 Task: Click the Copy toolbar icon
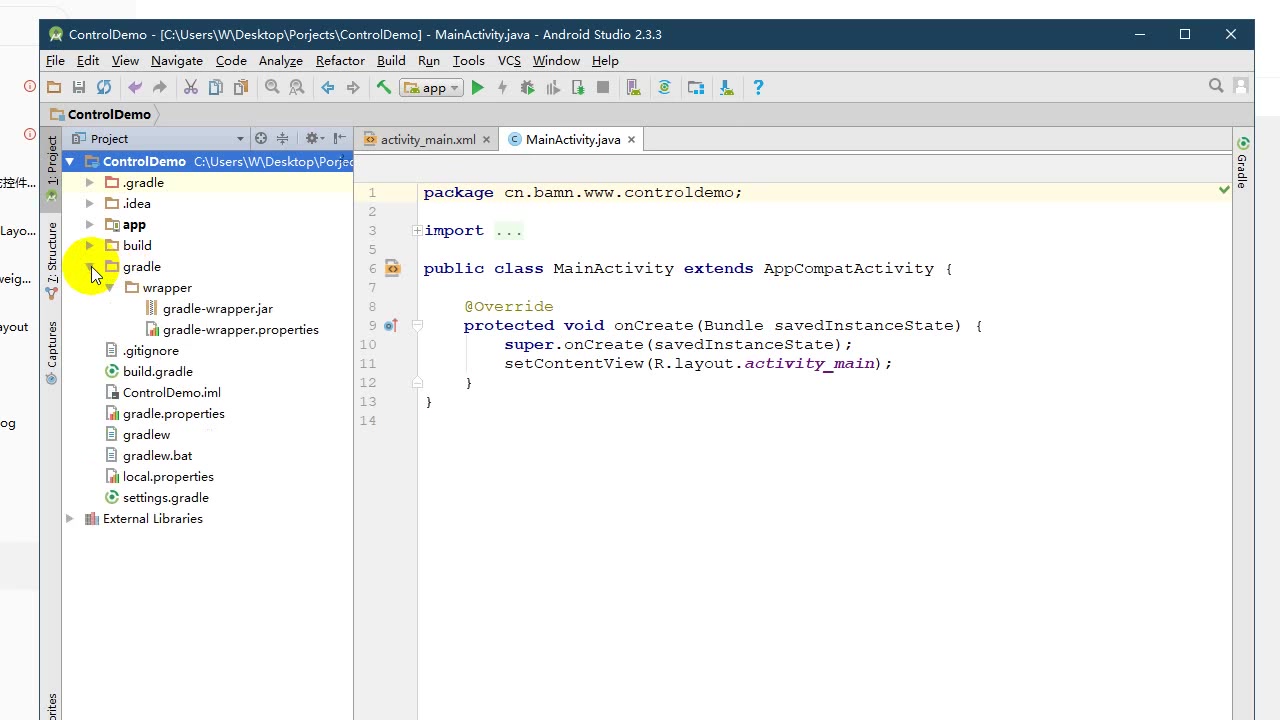click(216, 88)
